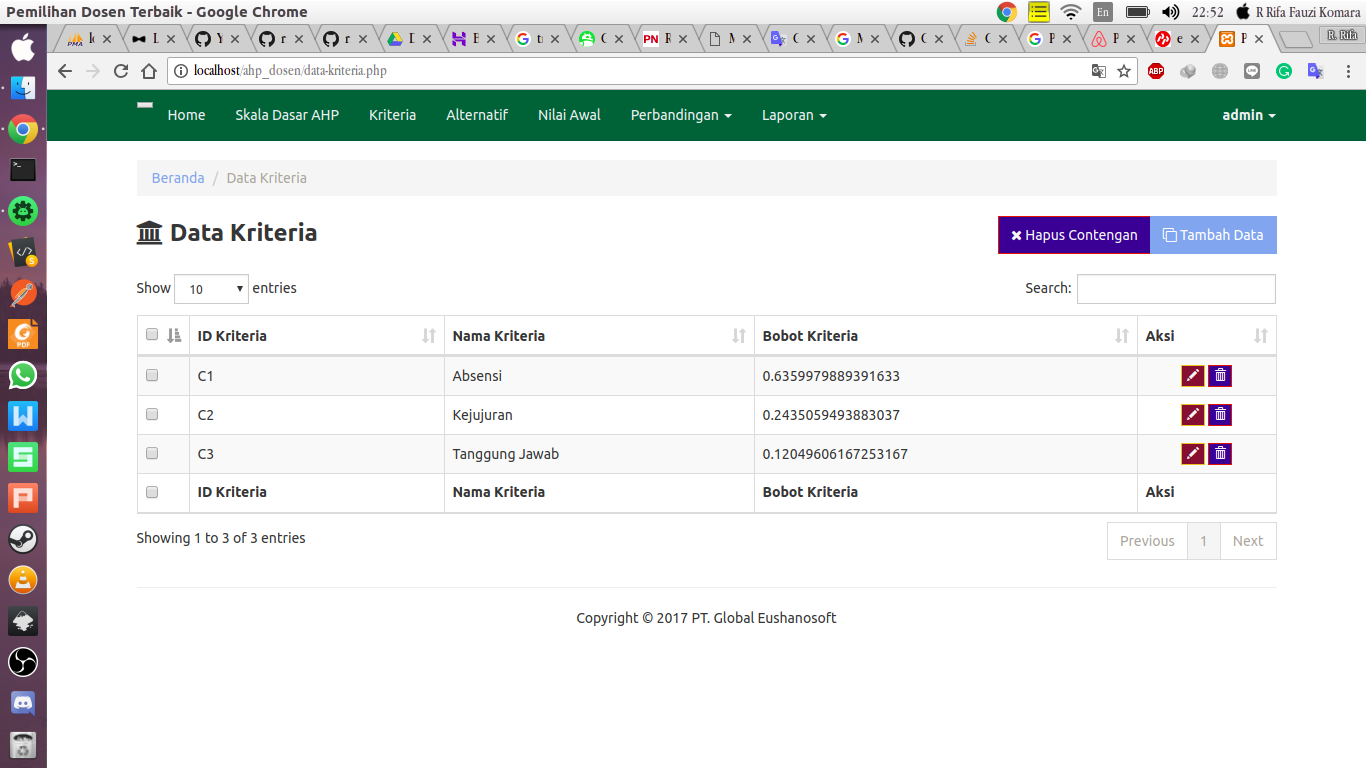
Task: Edit the C3 Tanggung Jawab pencil icon
Action: point(1193,454)
